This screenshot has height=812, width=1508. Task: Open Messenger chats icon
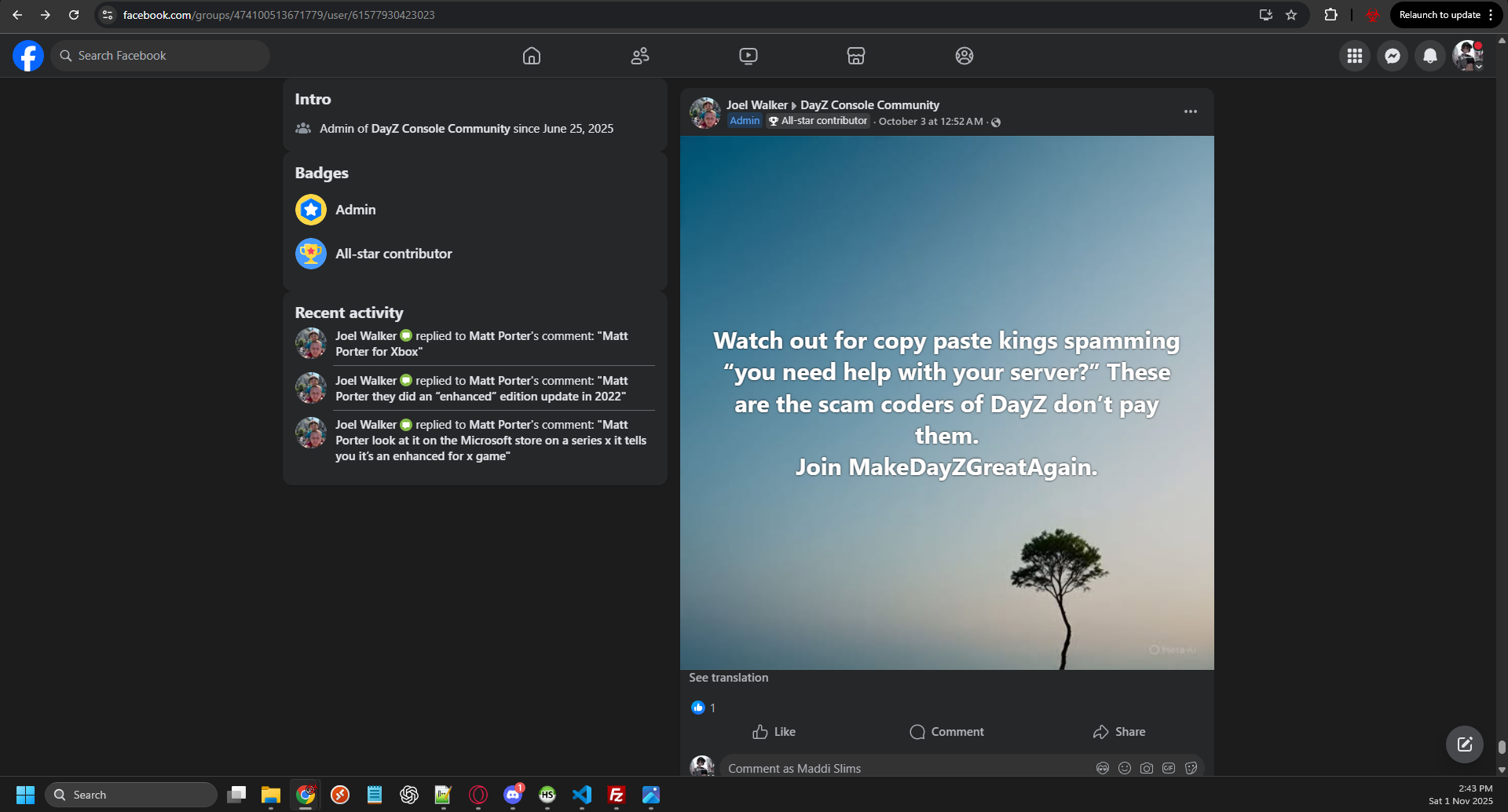[x=1393, y=56]
